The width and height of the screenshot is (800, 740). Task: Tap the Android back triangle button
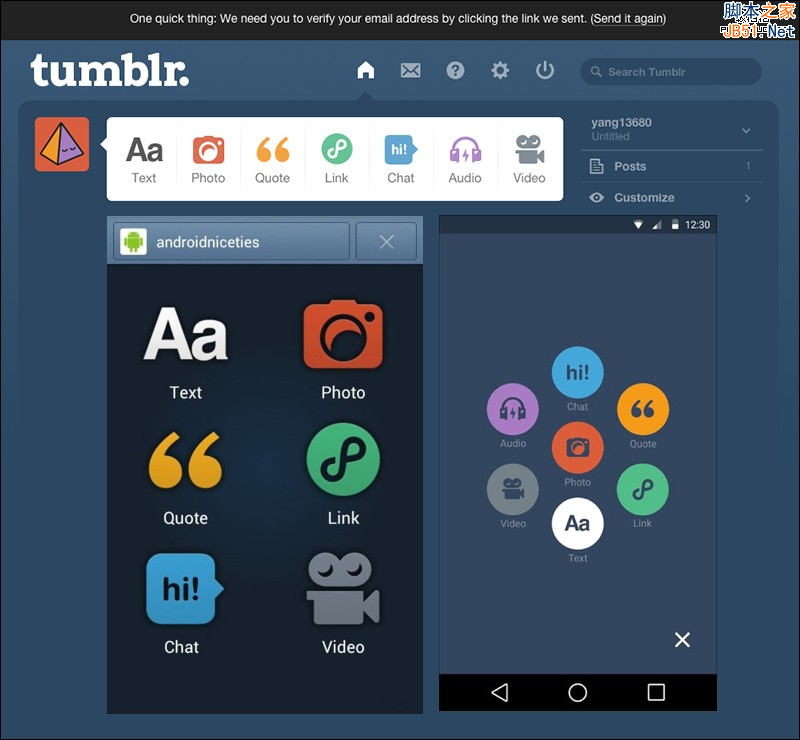[x=500, y=693]
